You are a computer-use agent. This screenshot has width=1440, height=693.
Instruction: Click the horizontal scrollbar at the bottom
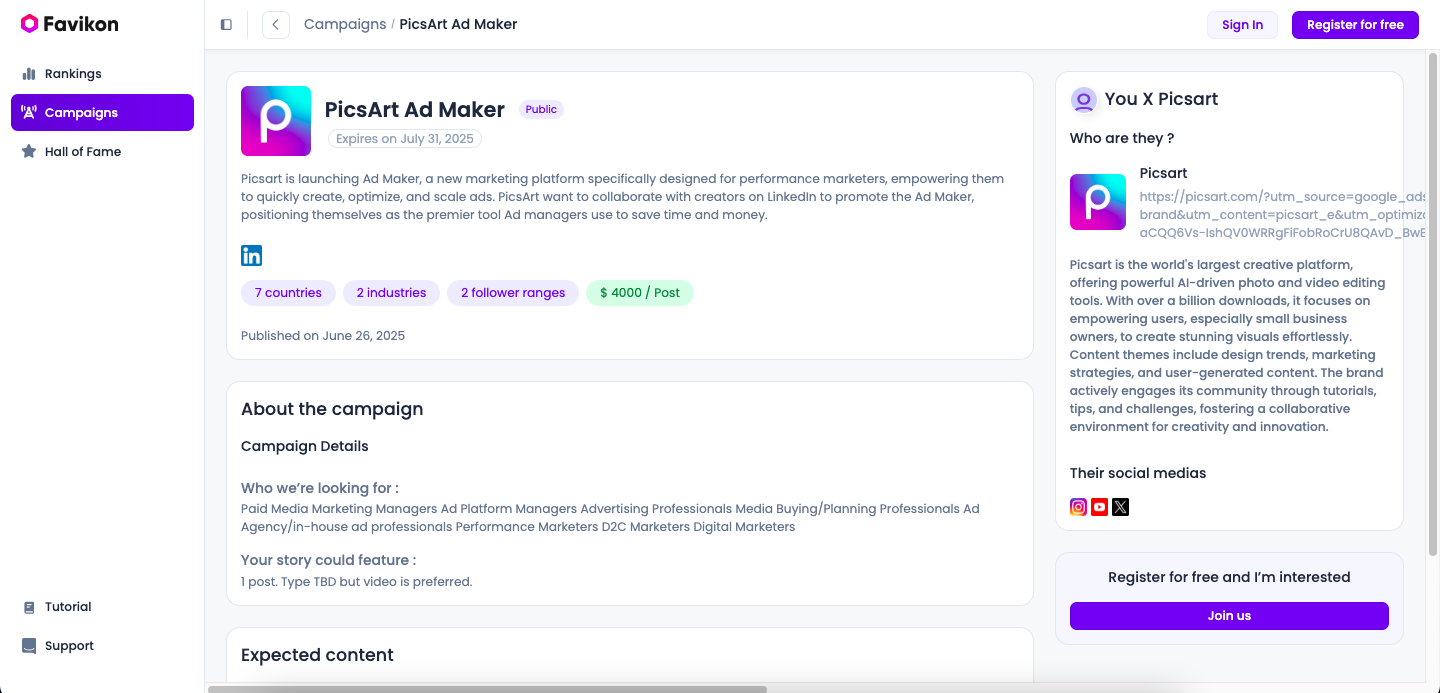click(487, 689)
